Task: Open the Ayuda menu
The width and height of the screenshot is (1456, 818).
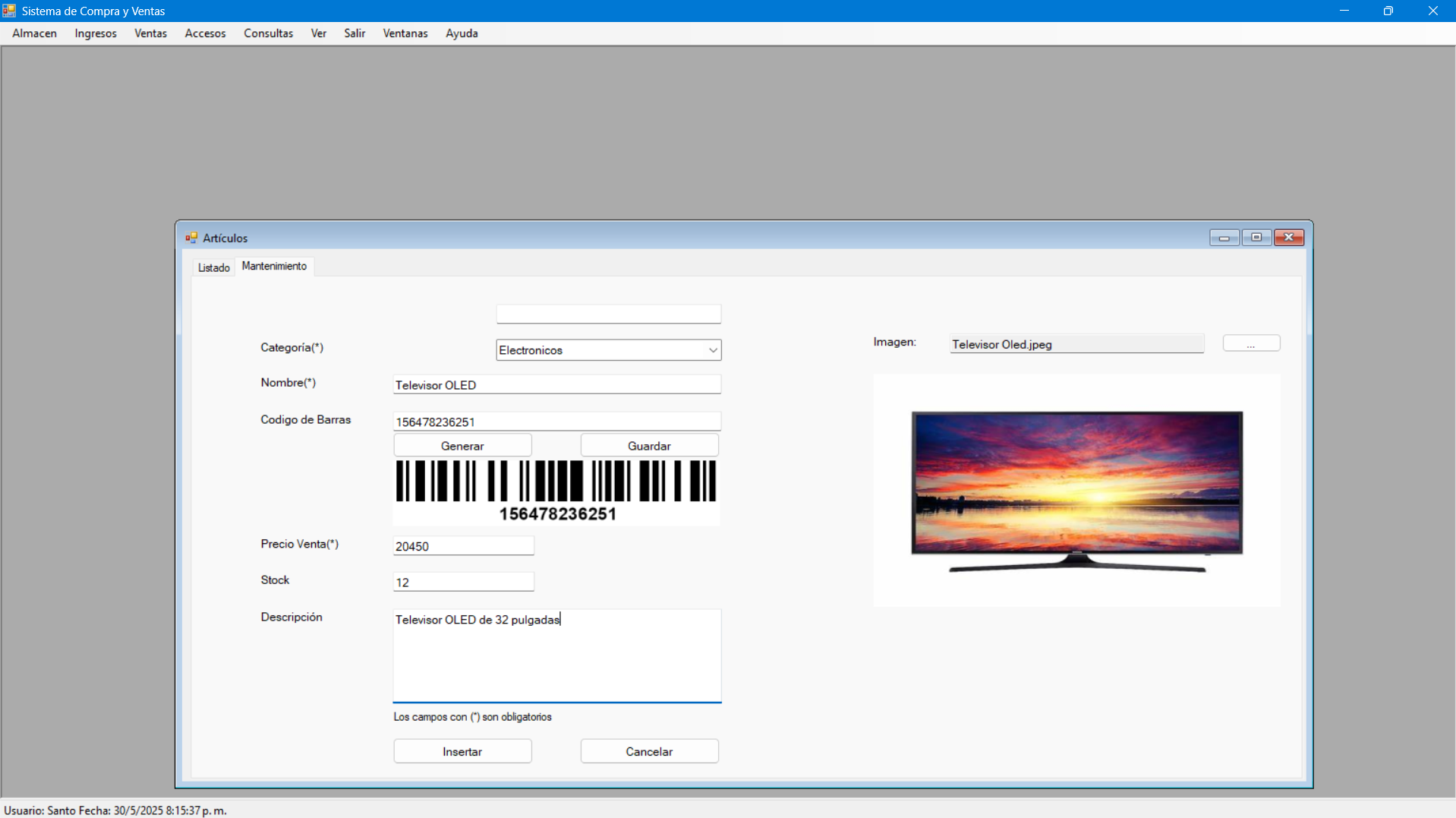Action: (x=461, y=33)
